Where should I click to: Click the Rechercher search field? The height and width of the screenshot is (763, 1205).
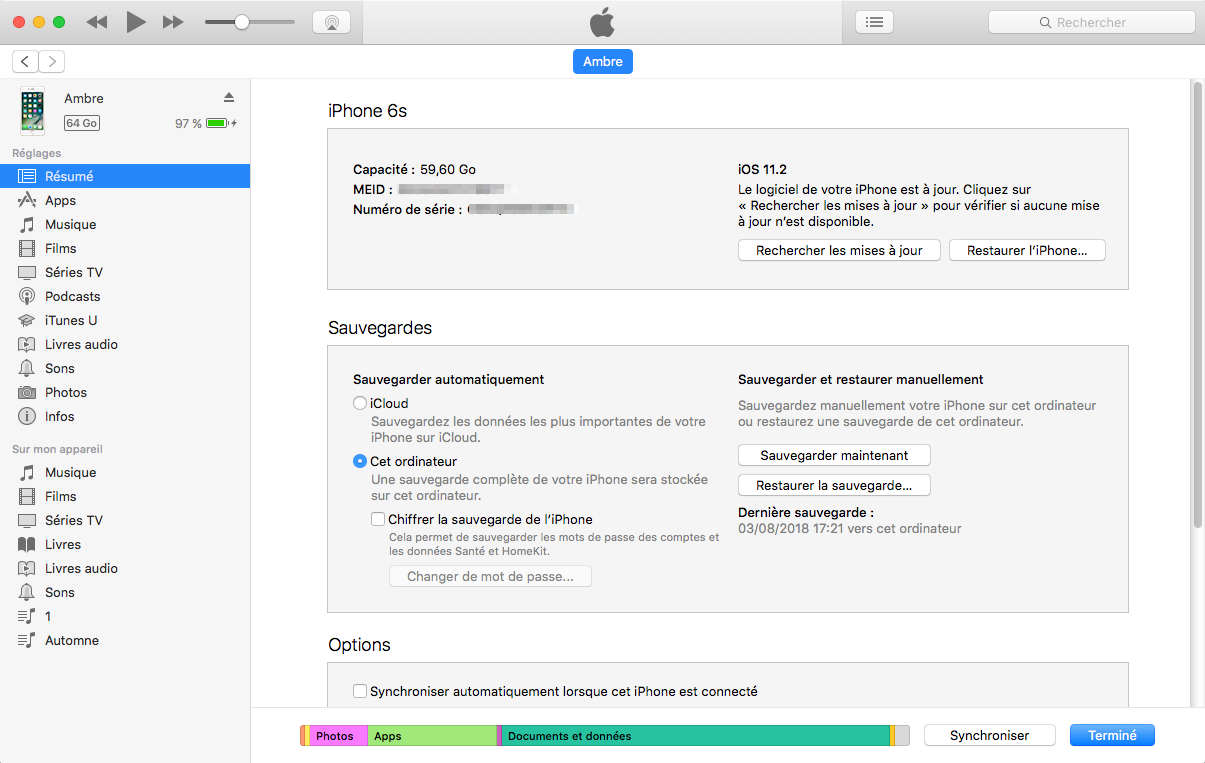1091,22
